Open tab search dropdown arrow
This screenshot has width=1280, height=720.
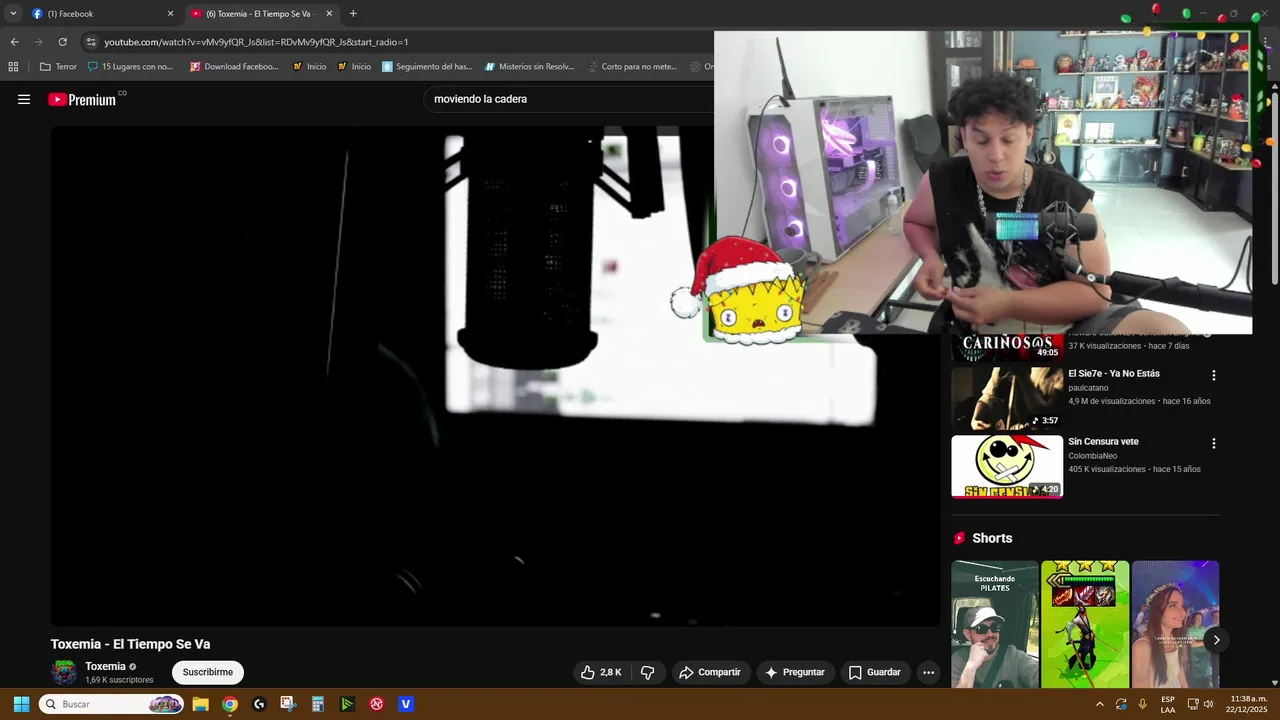click(x=13, y=14)
